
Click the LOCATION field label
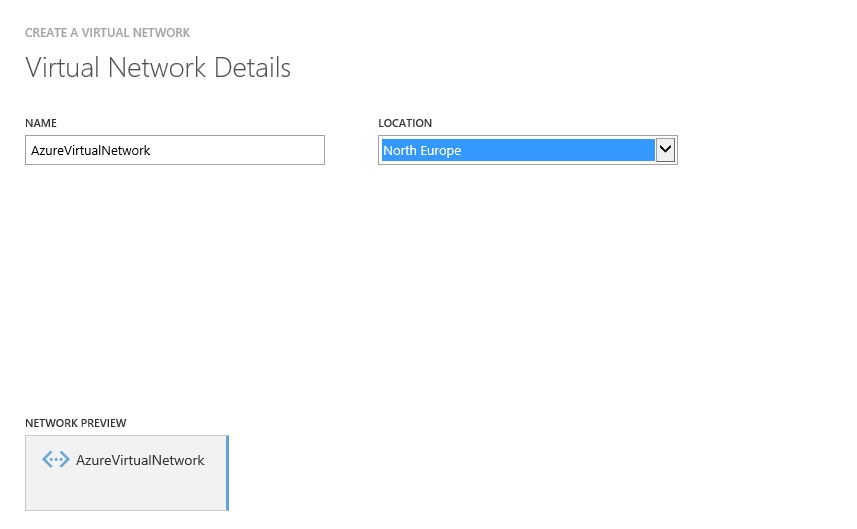click(x=405, y=123)
